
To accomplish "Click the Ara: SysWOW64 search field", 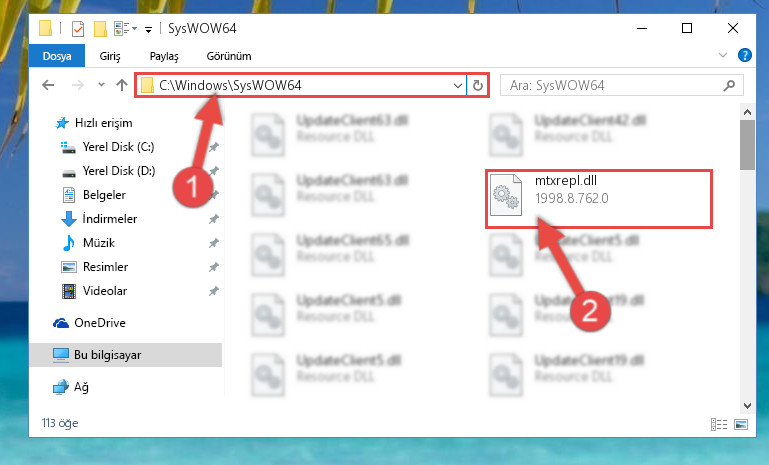I will coord(613,85).
